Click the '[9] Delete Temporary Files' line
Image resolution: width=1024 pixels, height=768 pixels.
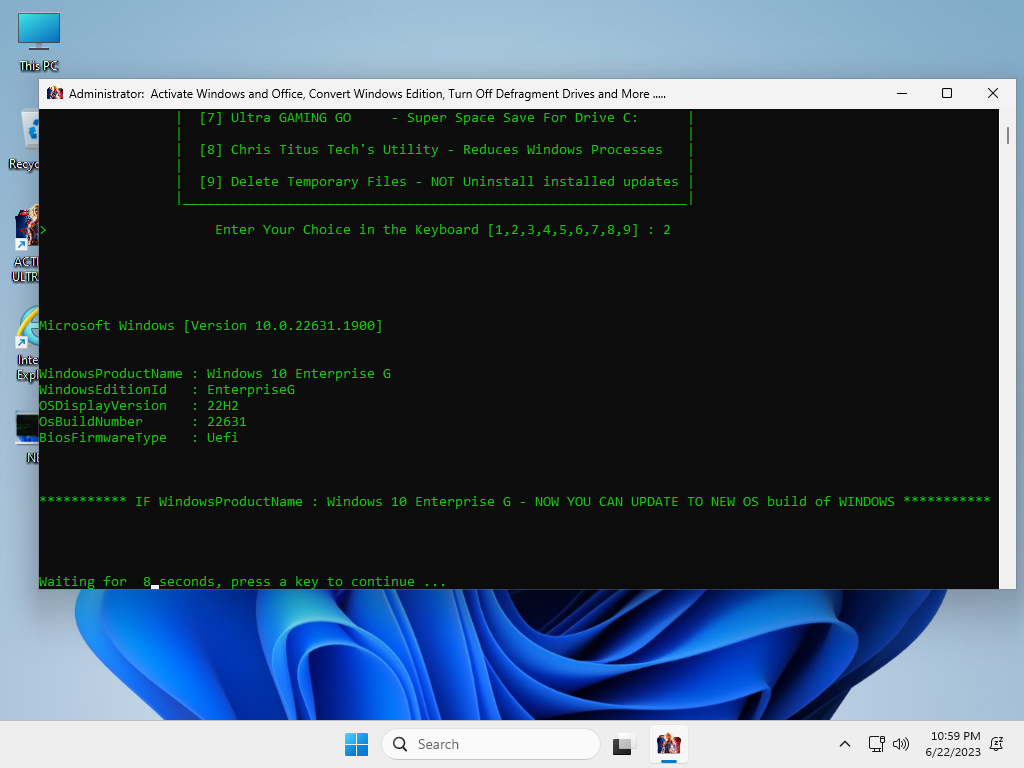tap(438, 182)
